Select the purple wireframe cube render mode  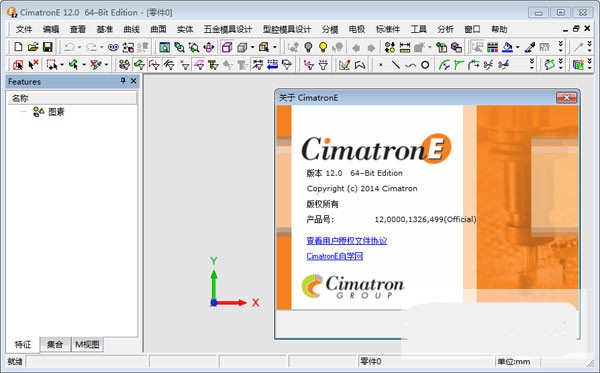(227, 47)
